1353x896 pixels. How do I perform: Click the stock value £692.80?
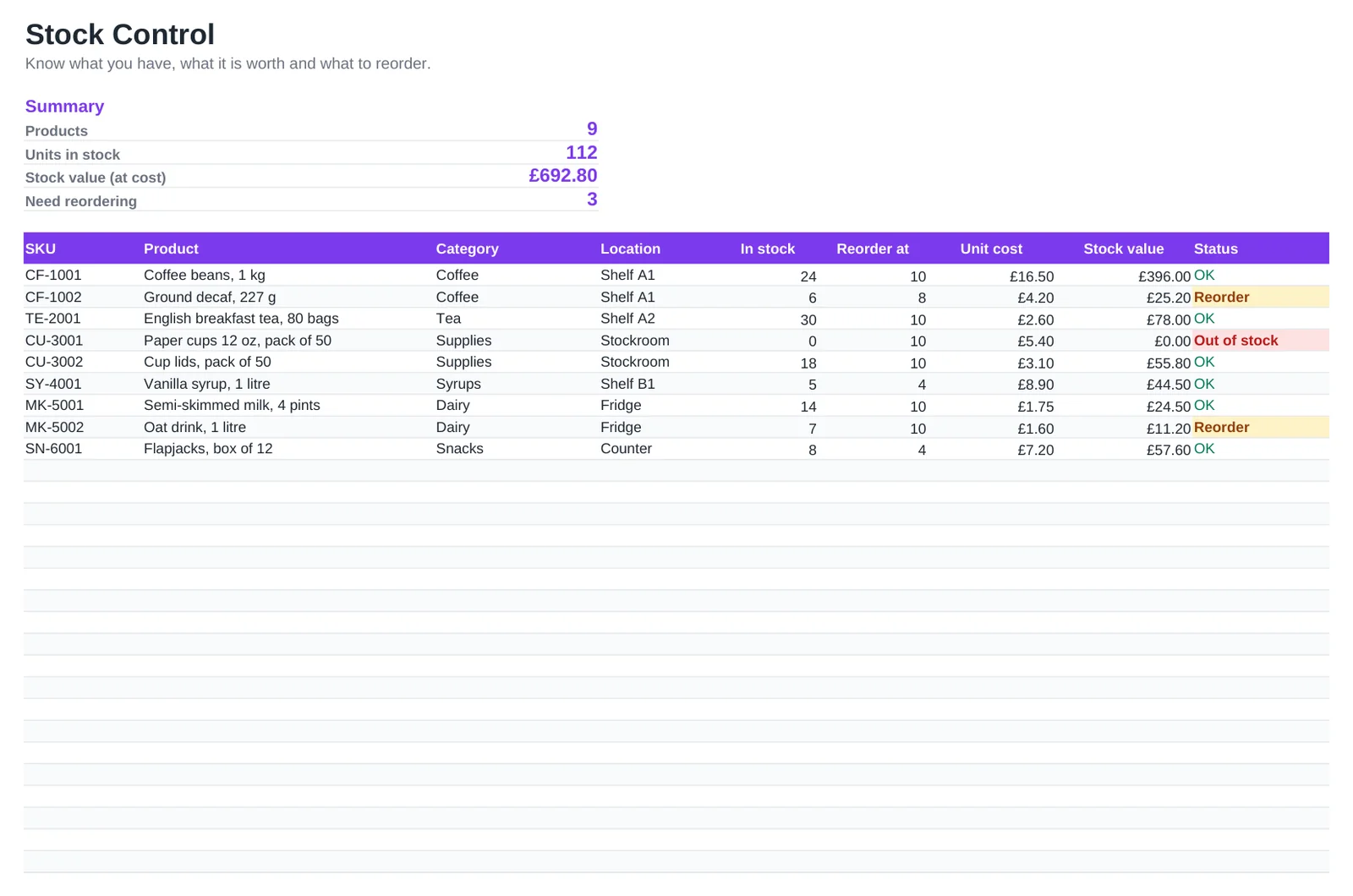563,175
